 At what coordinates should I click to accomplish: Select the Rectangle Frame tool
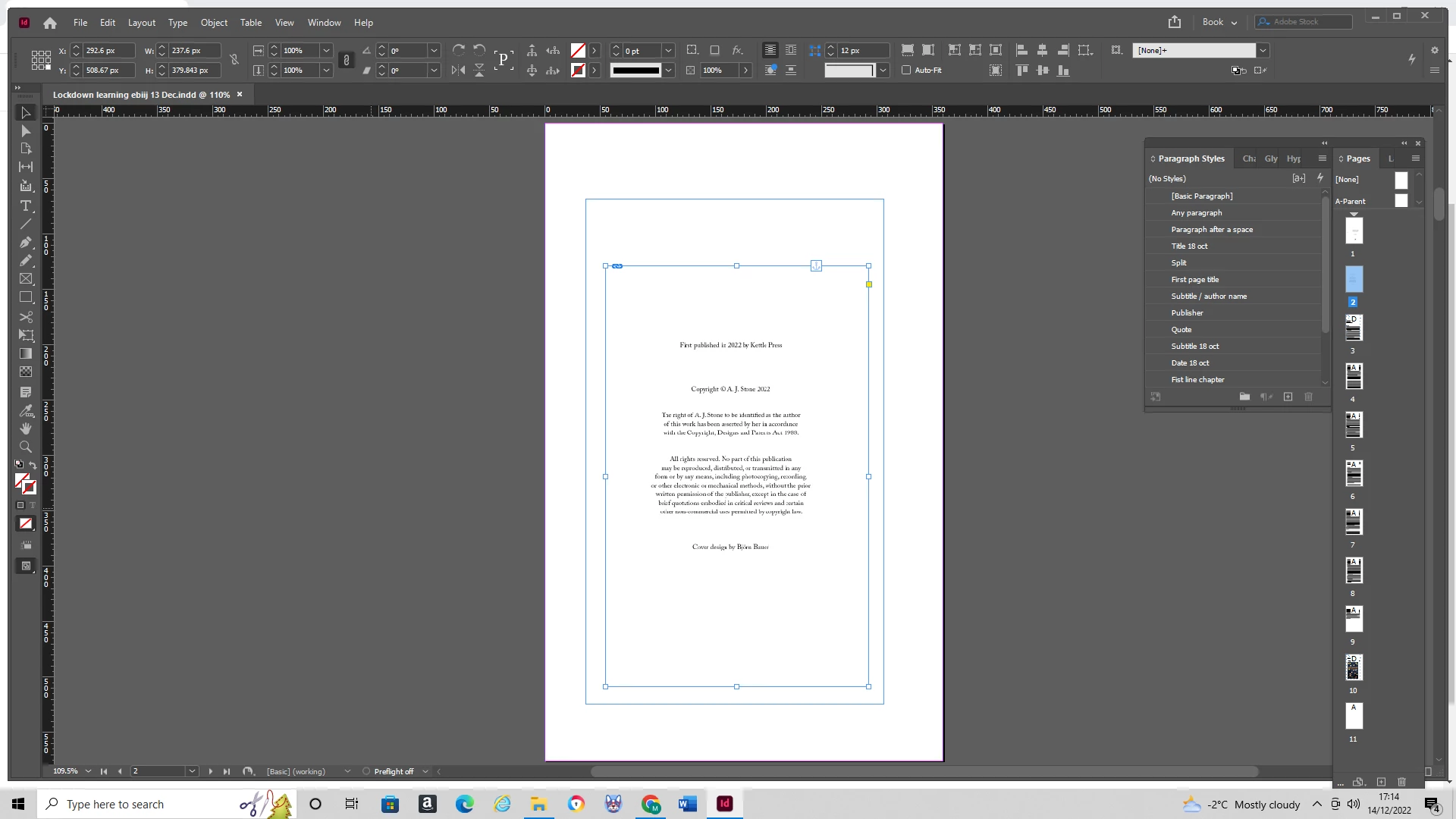point(26,279)
